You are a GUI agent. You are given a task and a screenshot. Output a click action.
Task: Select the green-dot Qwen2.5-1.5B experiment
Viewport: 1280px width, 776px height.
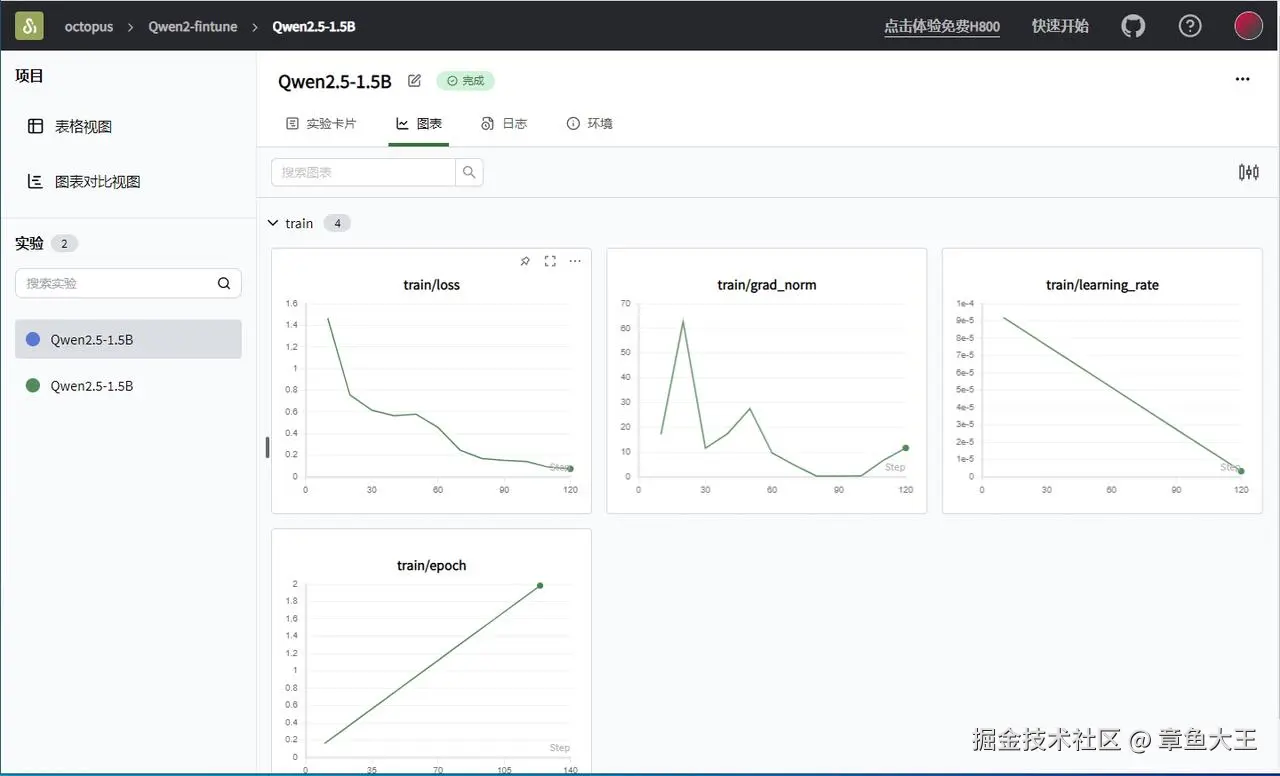pyautogui.click(x=128, y=385)
